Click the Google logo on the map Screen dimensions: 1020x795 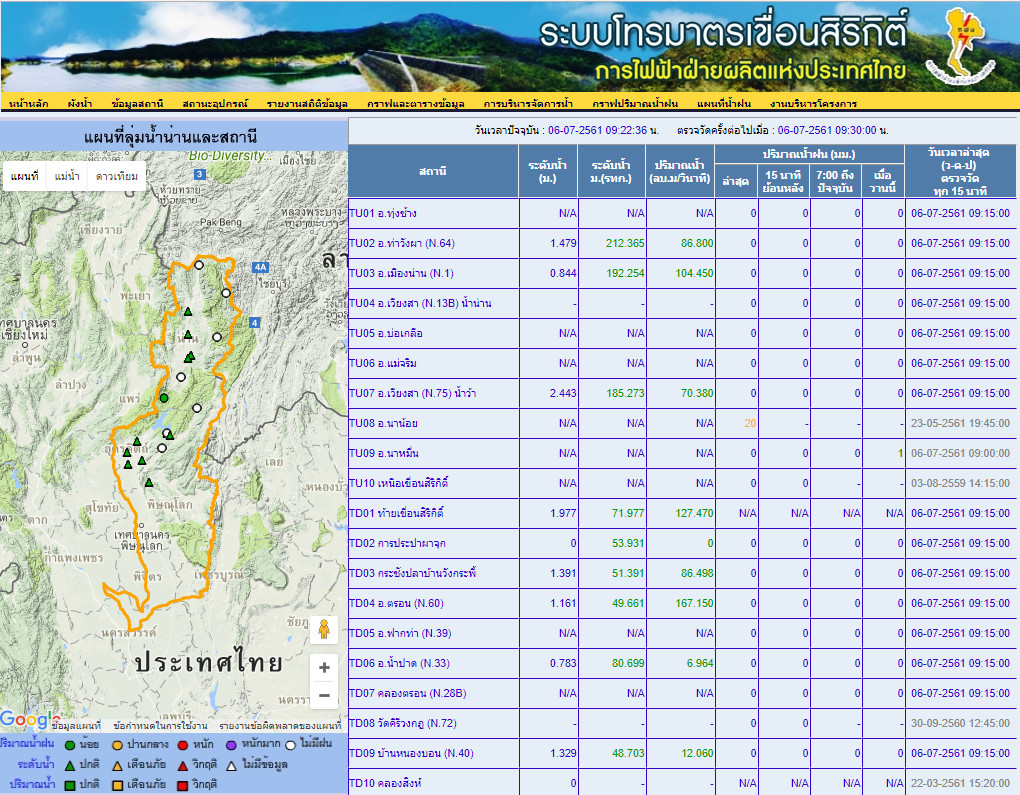tap(29, 719)
